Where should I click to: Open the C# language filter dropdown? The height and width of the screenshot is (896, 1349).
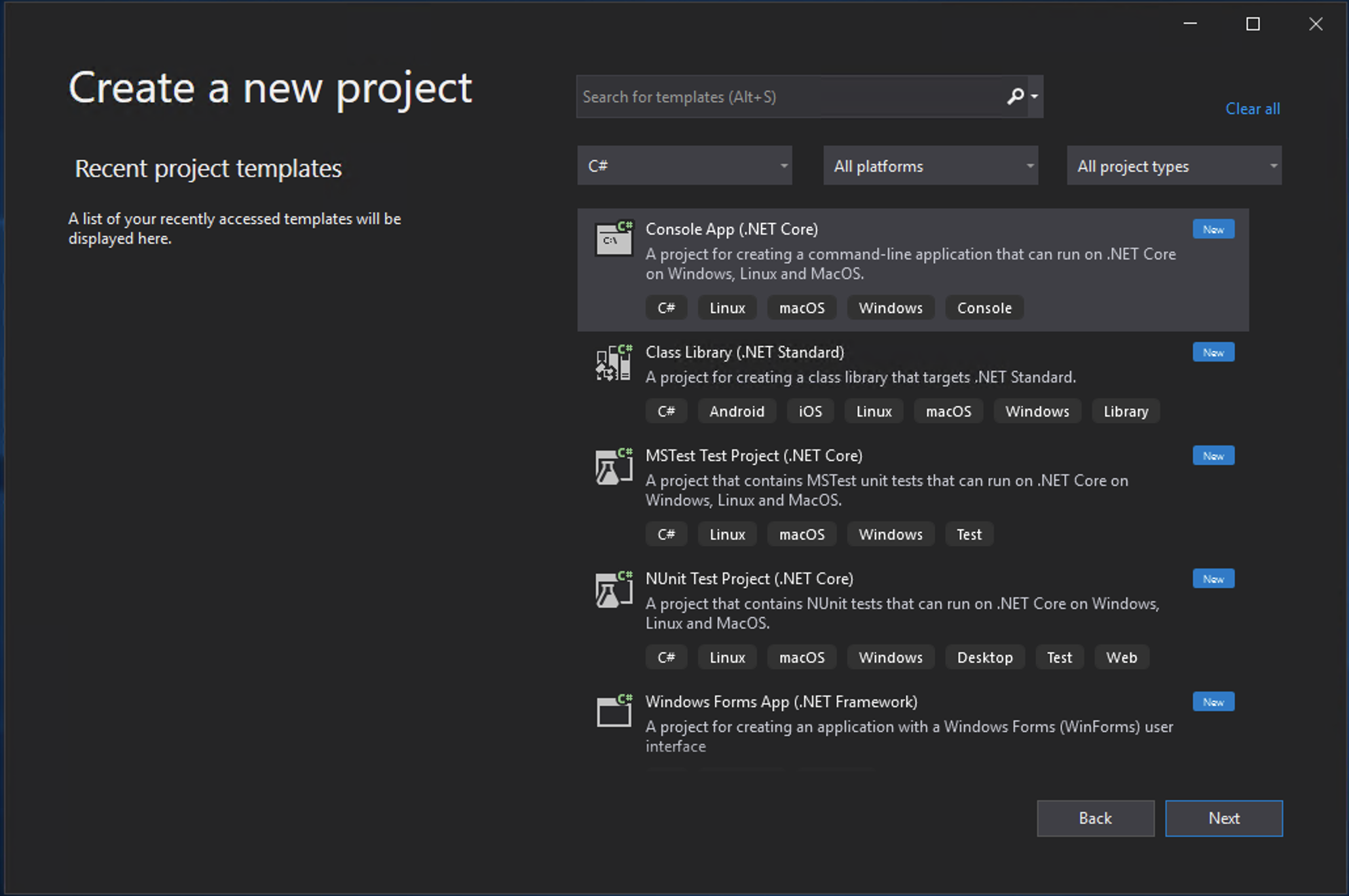click(684, 166)
